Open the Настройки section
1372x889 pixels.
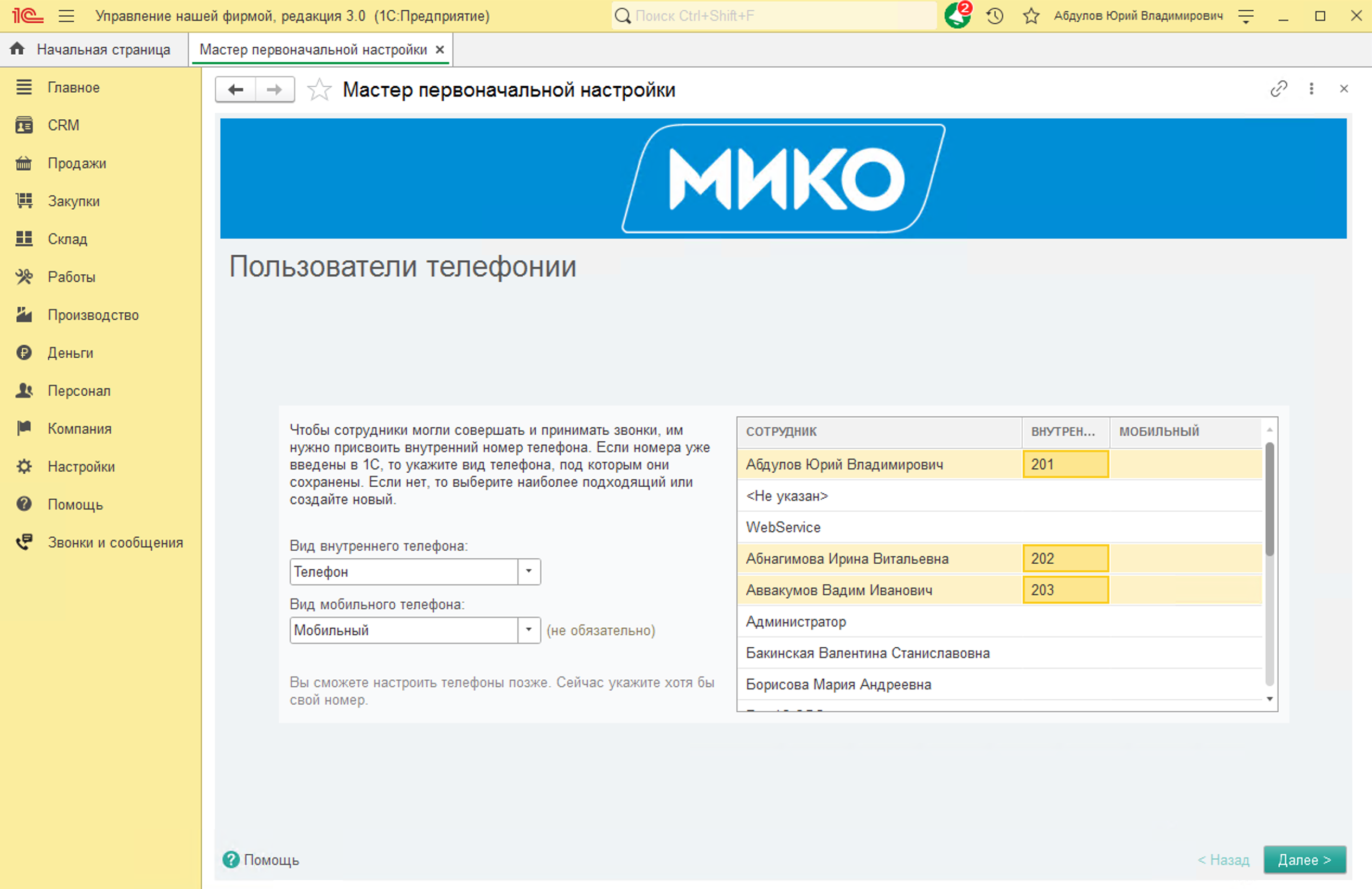pyautogui.click(x=80, y=467)
